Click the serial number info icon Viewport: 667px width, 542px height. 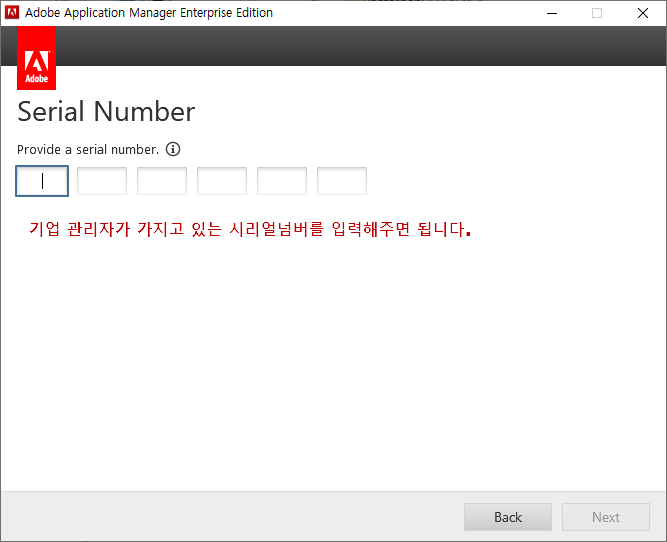coord(173,149)
